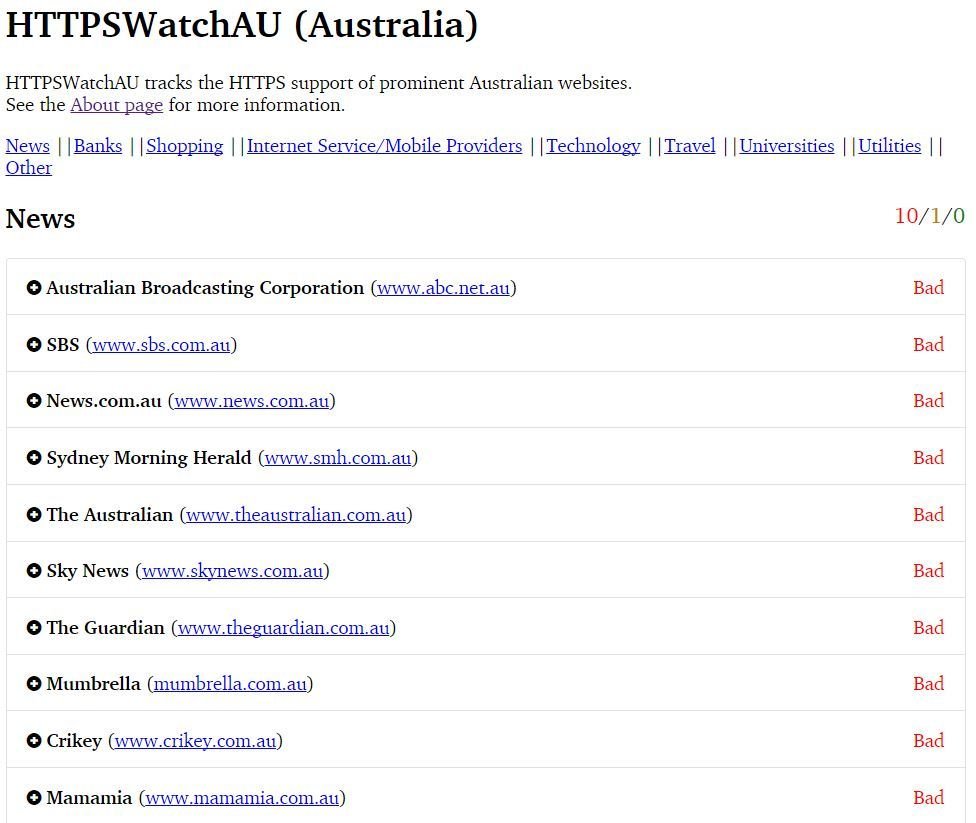976x823 pixels.
Task: Jump to the News category link
Action: [27, 146]
